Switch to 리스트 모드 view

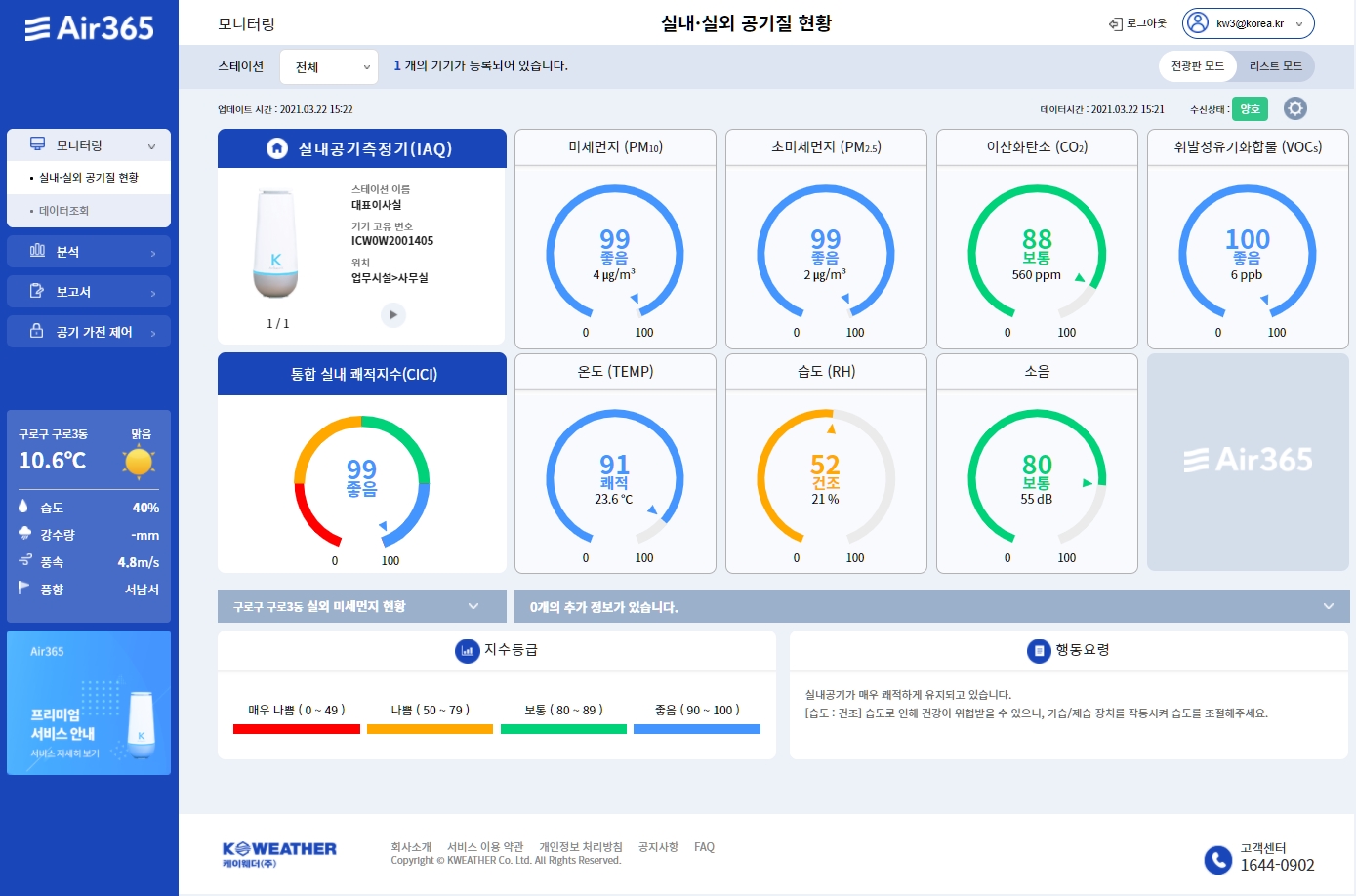point(1275,66)
